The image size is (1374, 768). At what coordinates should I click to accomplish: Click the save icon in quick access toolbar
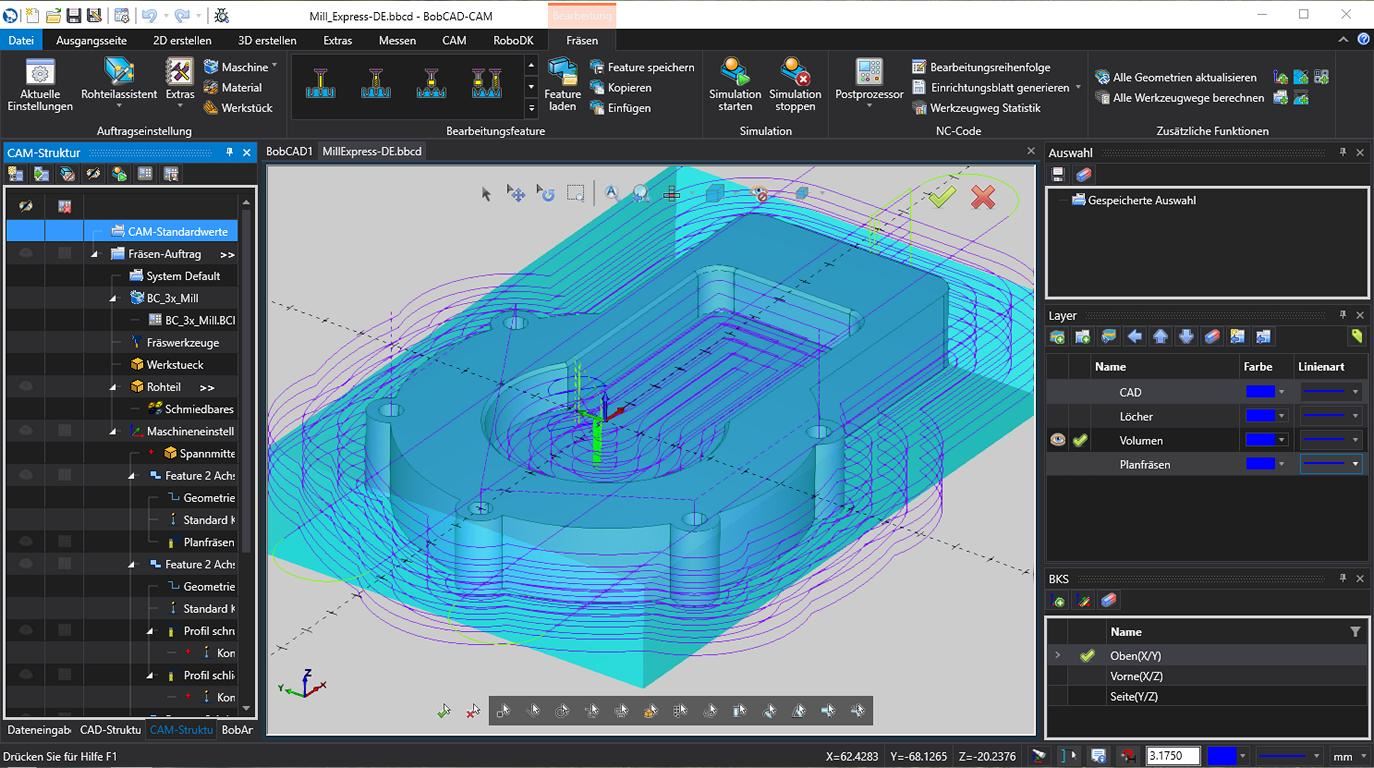(73, 15)
